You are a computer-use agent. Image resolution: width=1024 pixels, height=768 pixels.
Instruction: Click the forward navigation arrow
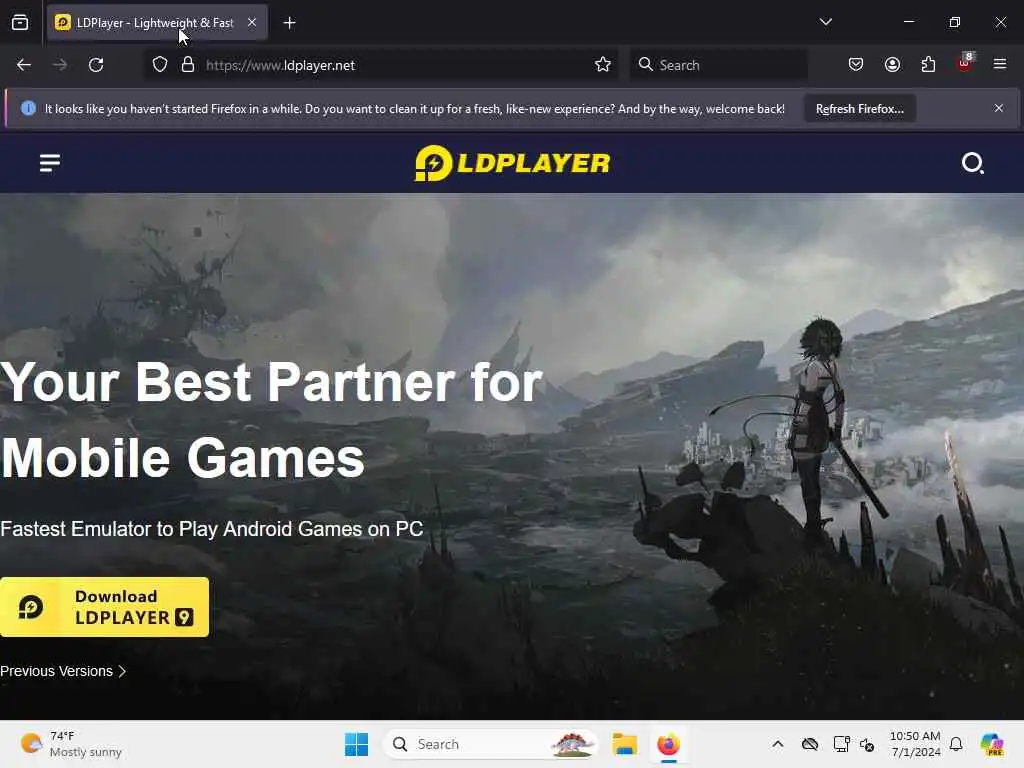pos(59,65)
